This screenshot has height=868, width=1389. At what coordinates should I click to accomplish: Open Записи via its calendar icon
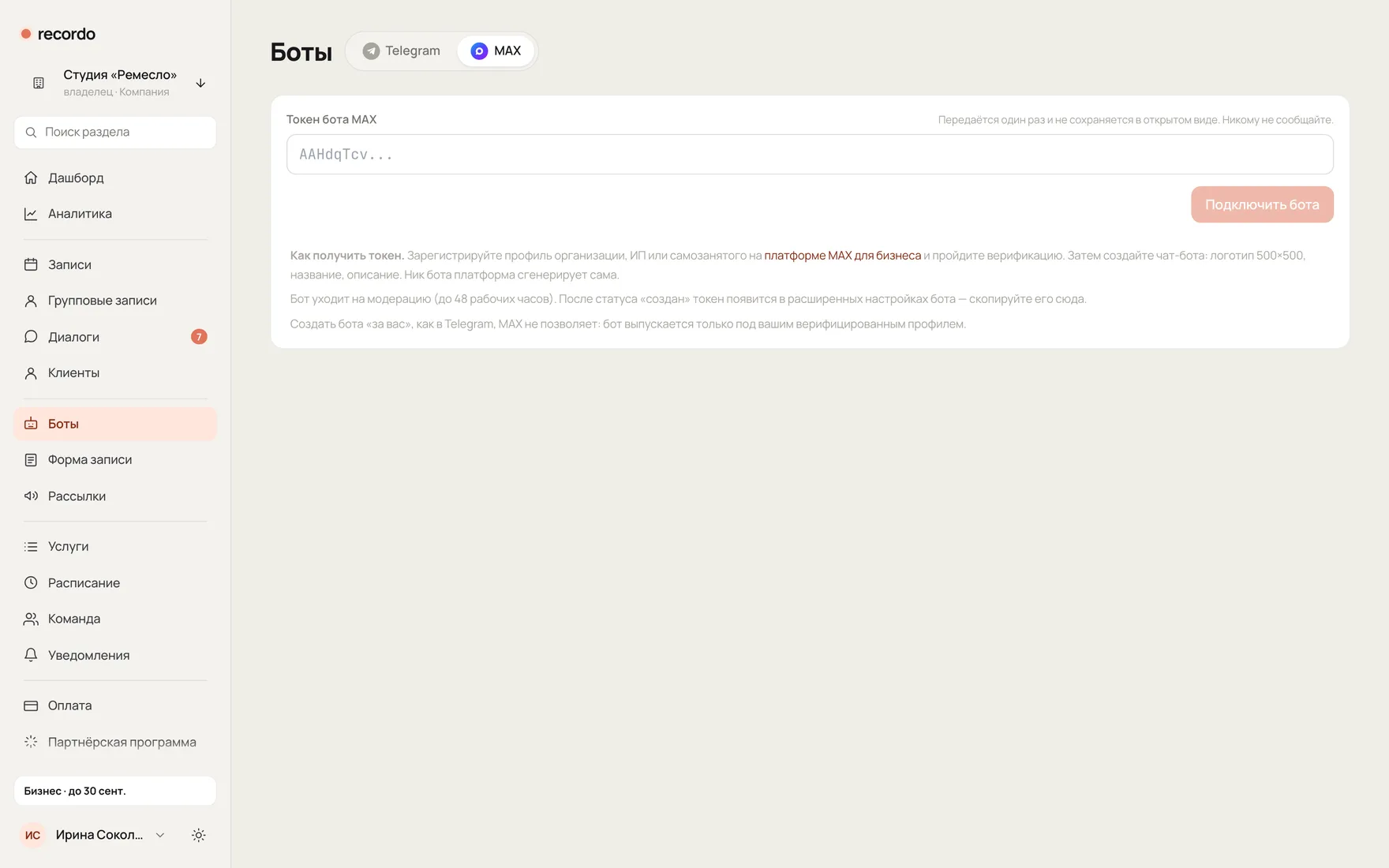tap(31, 264)
